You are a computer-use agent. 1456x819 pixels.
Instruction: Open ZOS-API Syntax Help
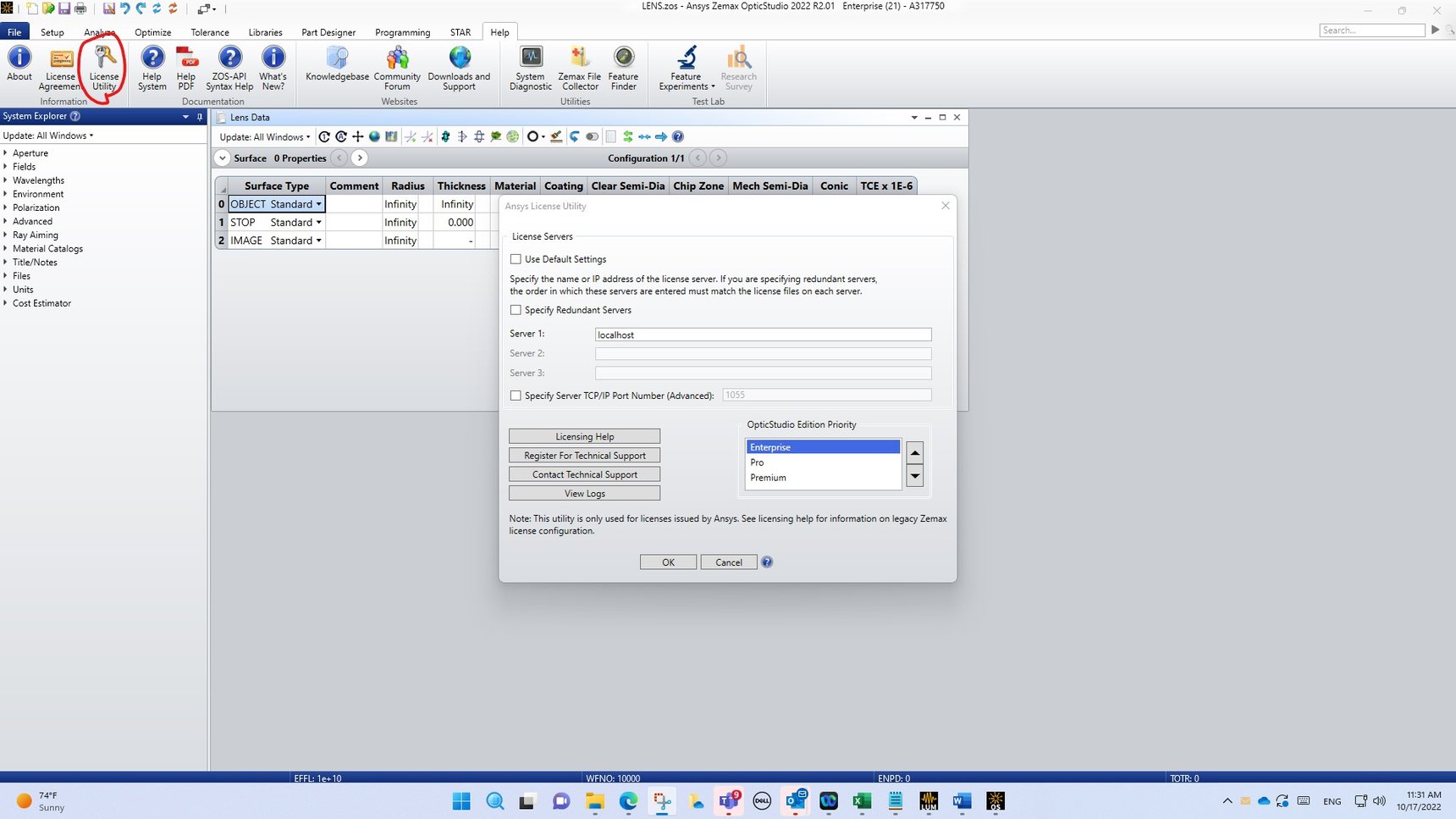(x=229, y=68)
